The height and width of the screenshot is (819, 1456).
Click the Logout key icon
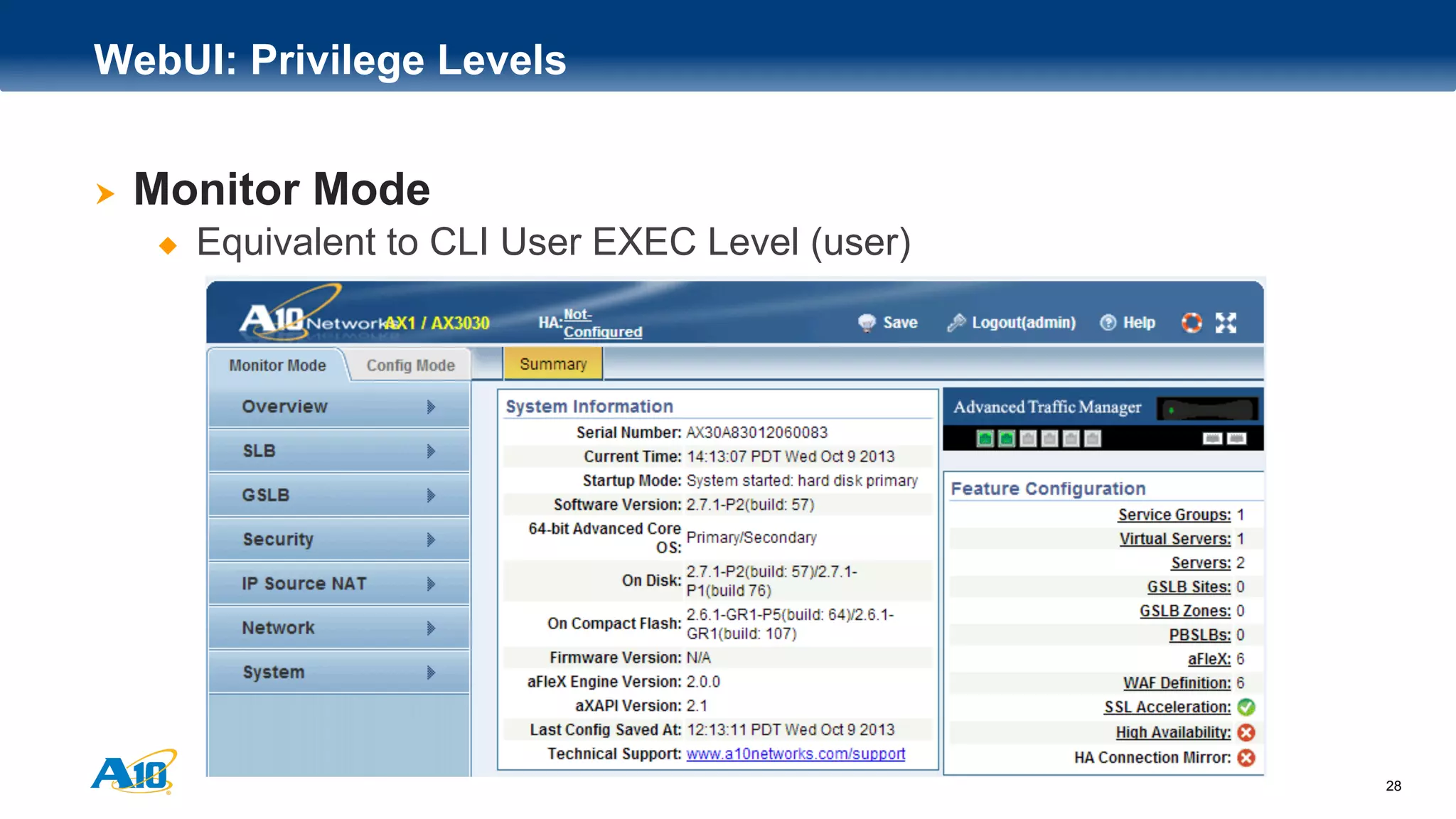point(956,323)
